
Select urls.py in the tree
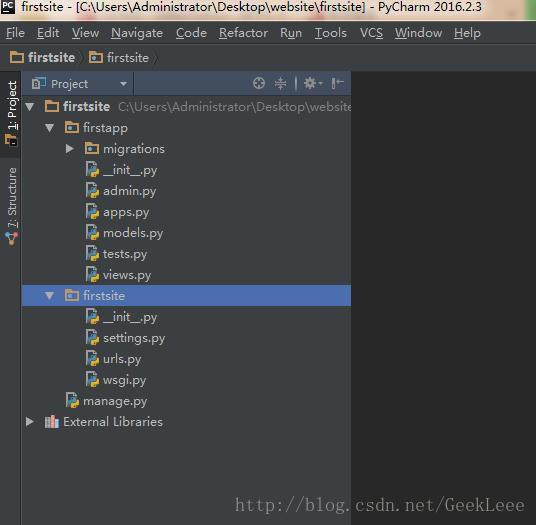pyautogui.click(x=186, y=359)
